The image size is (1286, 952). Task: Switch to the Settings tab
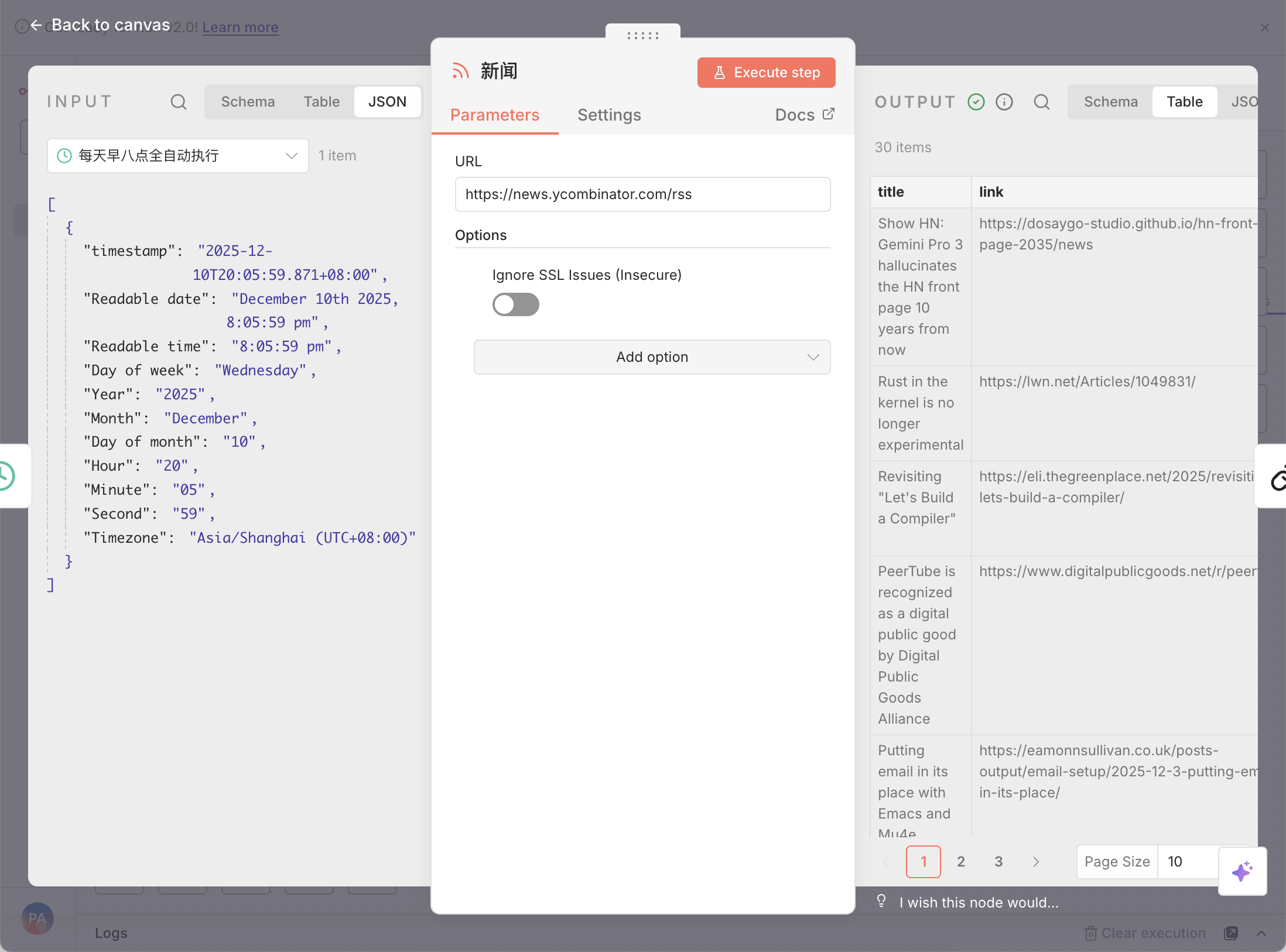(609, 115)
